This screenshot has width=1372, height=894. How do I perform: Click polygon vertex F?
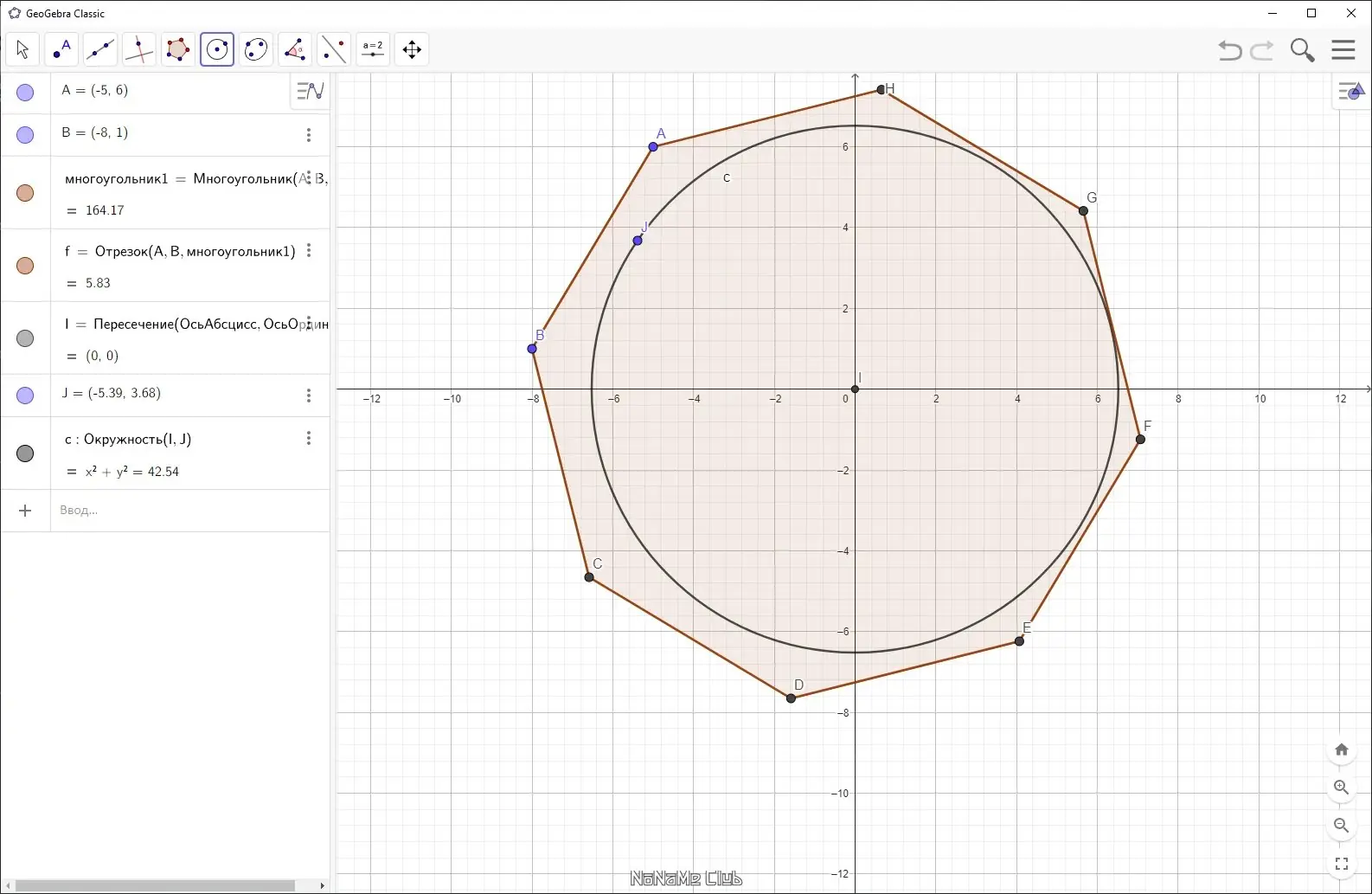tap(1140, 440)
